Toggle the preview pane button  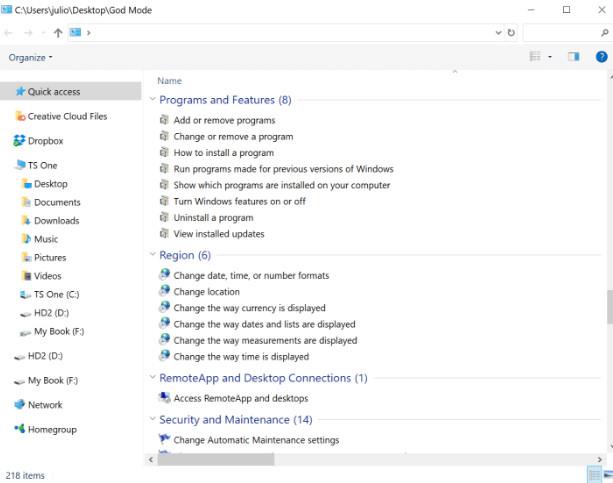point(574,57)
